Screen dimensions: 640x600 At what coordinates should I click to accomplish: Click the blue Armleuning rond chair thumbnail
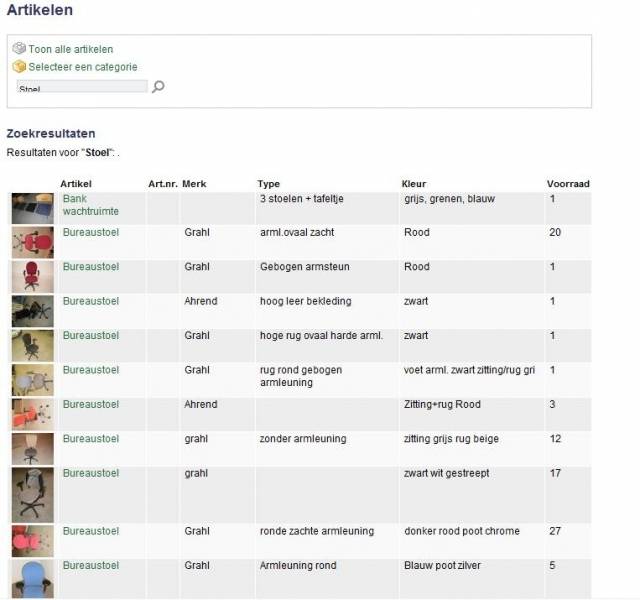coord(33,579)
